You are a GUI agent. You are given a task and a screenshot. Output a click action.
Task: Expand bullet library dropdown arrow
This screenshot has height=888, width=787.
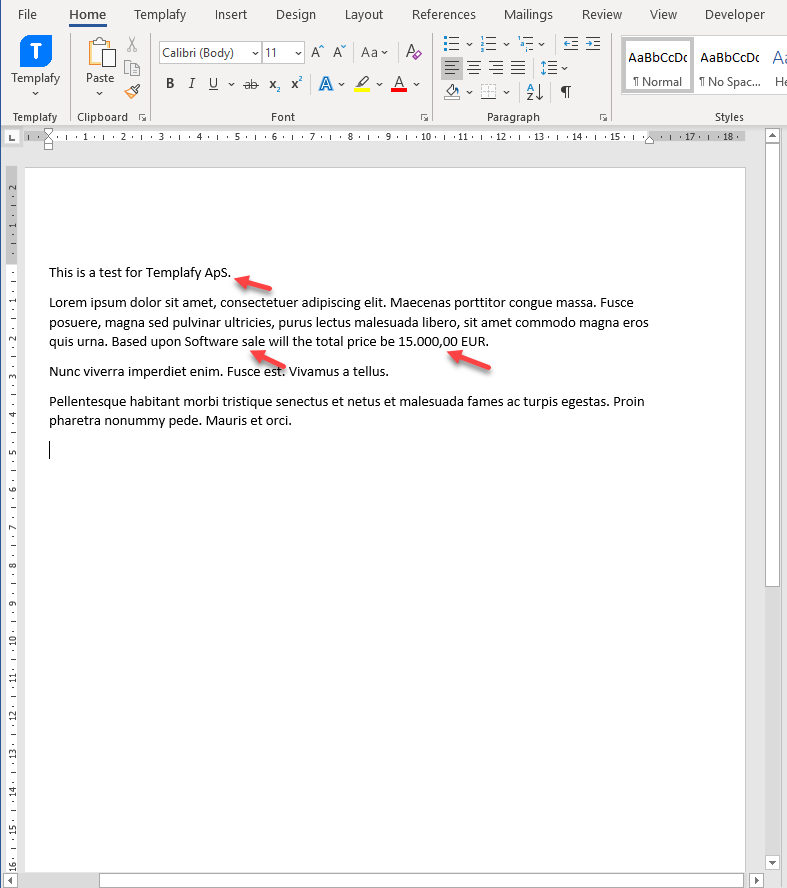click(x=469, y=44)
